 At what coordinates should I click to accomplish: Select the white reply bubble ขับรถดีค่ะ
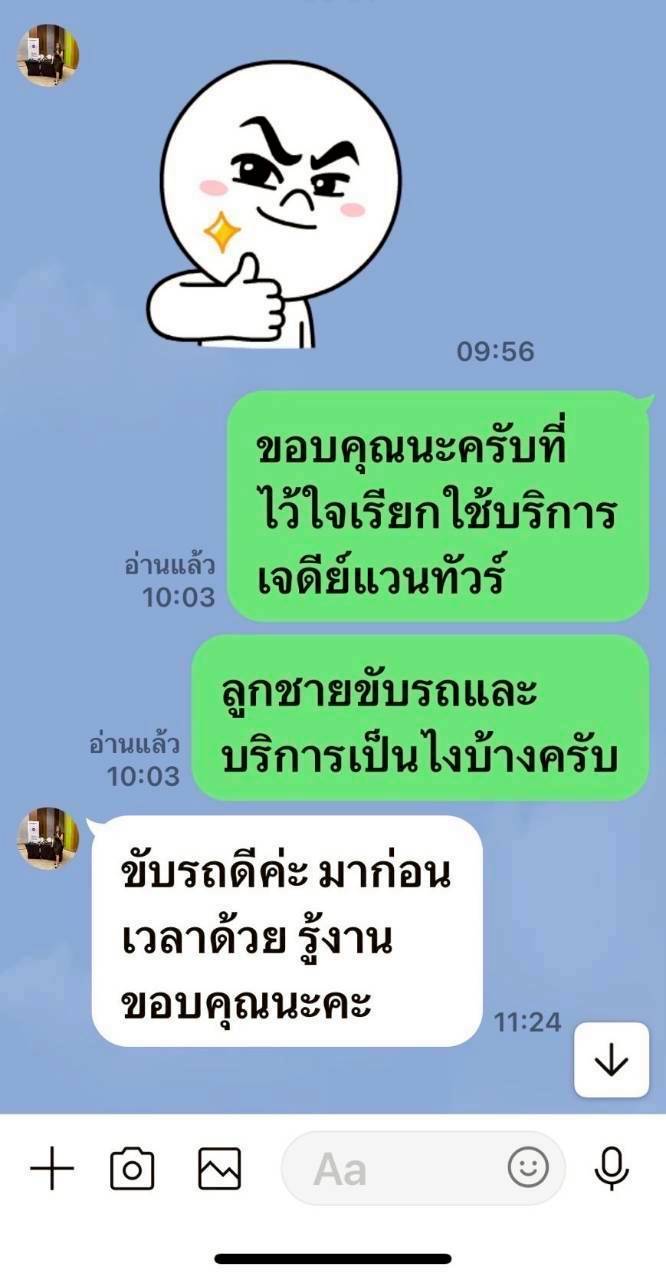287,931
